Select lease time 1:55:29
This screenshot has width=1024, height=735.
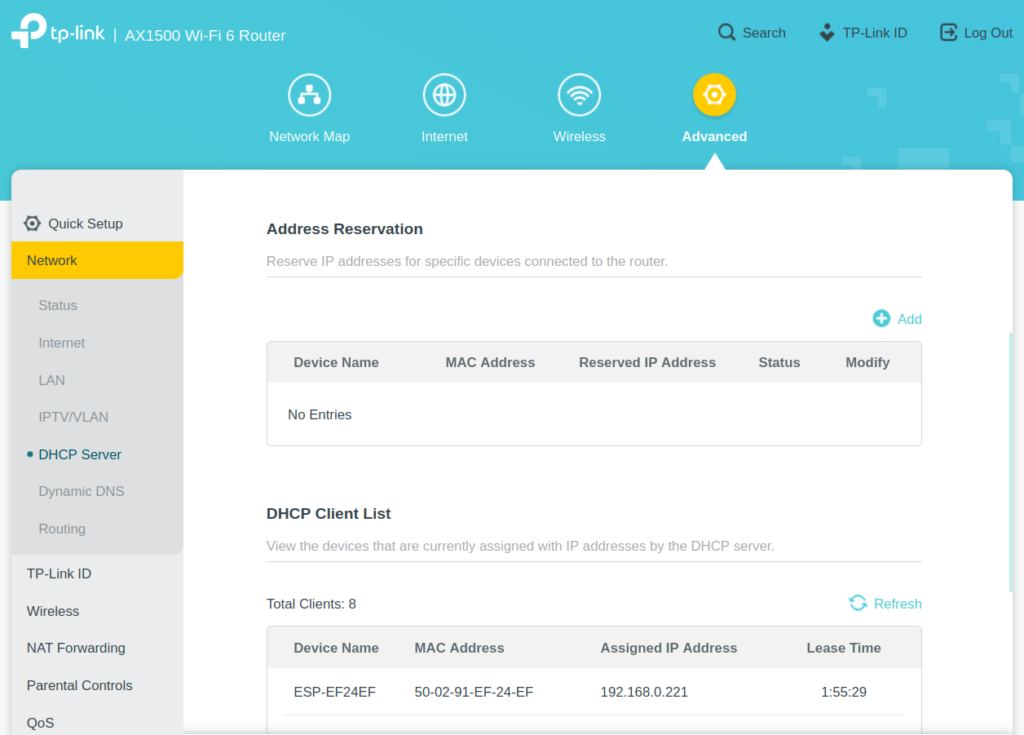click(844, 692)
